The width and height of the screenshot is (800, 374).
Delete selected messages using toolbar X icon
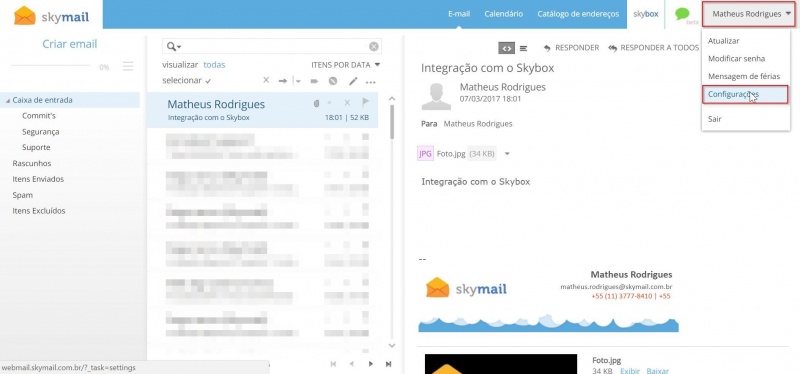(266, 81)
